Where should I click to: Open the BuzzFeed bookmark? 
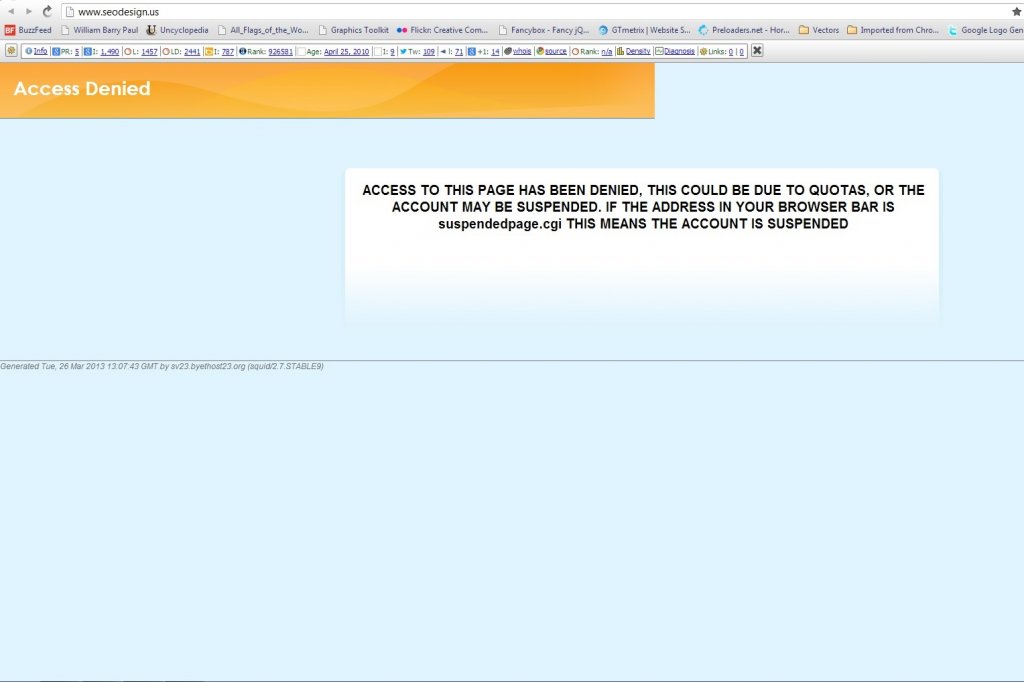[x=28, y=30]
